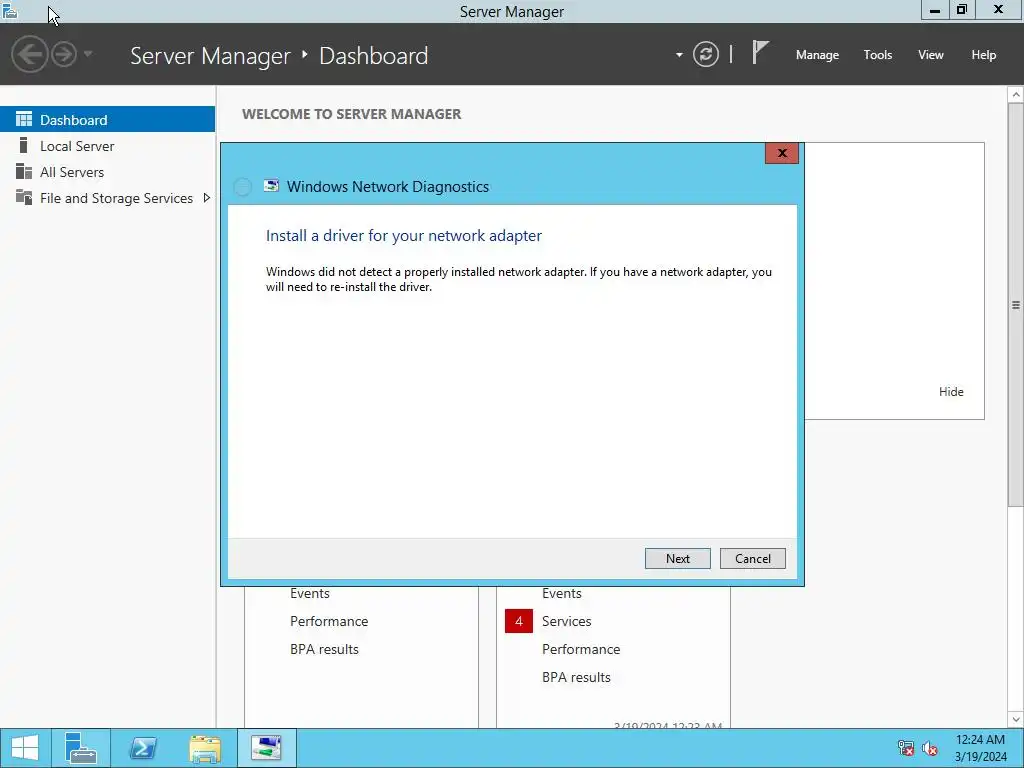Open the Help menu
Viewport: 1024px width, 768px height.
point(984,55)
